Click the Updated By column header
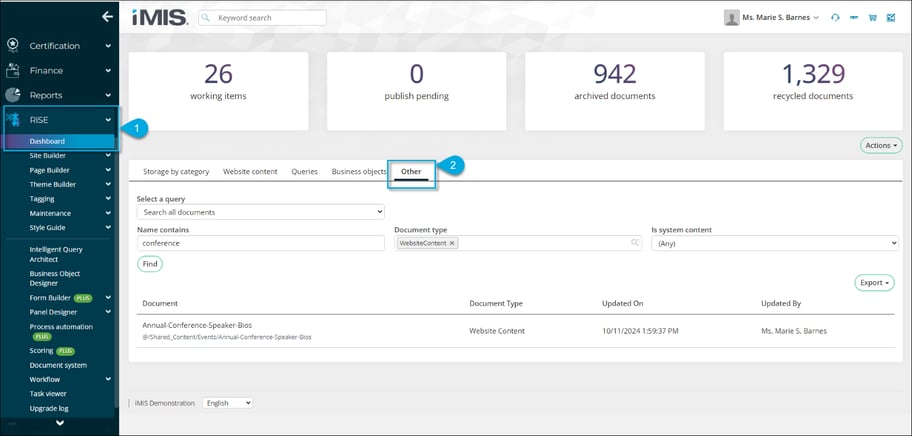The height and width of the screenshot is (436, 912). [x=781, y=303]
